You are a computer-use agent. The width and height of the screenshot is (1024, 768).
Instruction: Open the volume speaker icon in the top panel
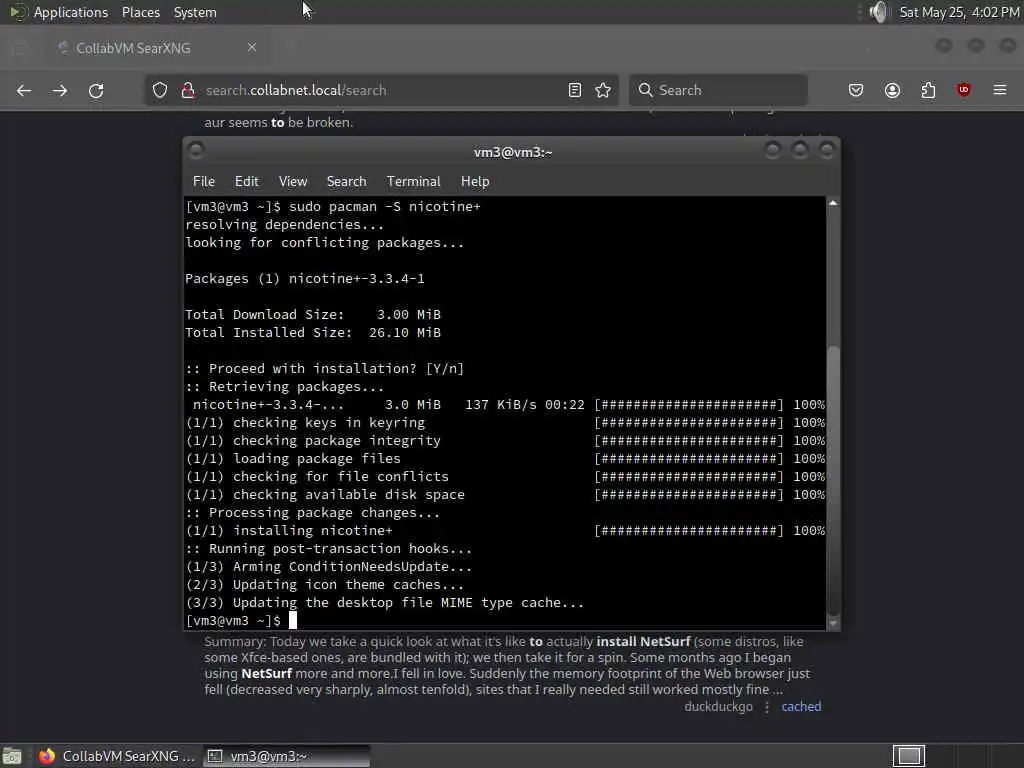tap(879, 12)
